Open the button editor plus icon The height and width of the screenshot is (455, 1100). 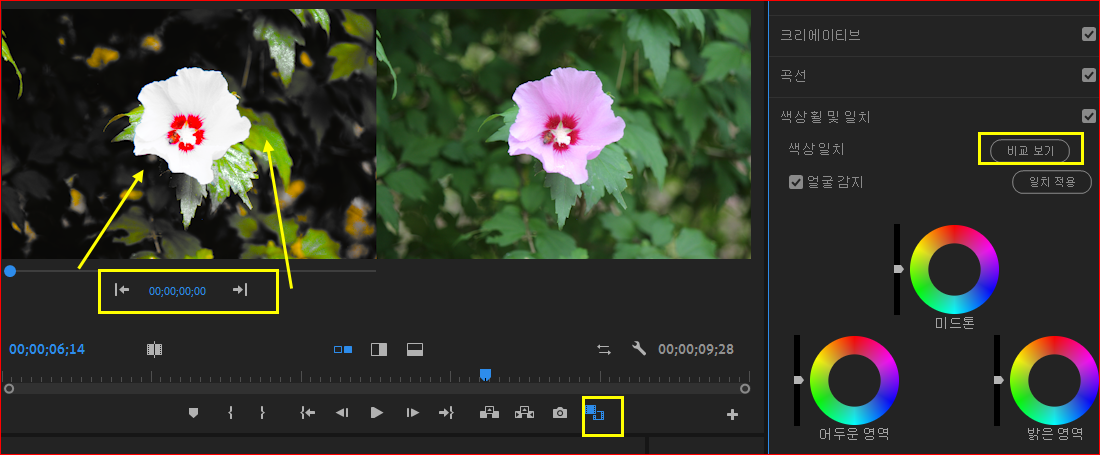[732, 415]
